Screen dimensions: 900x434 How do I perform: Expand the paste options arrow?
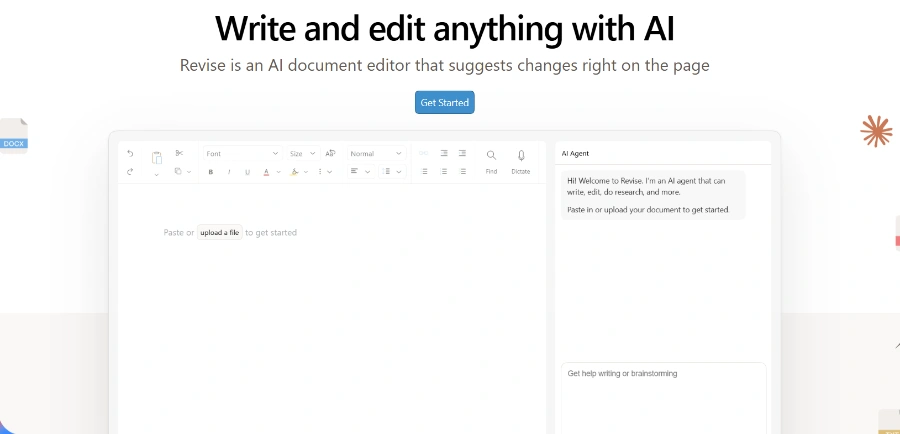[156, 175]
